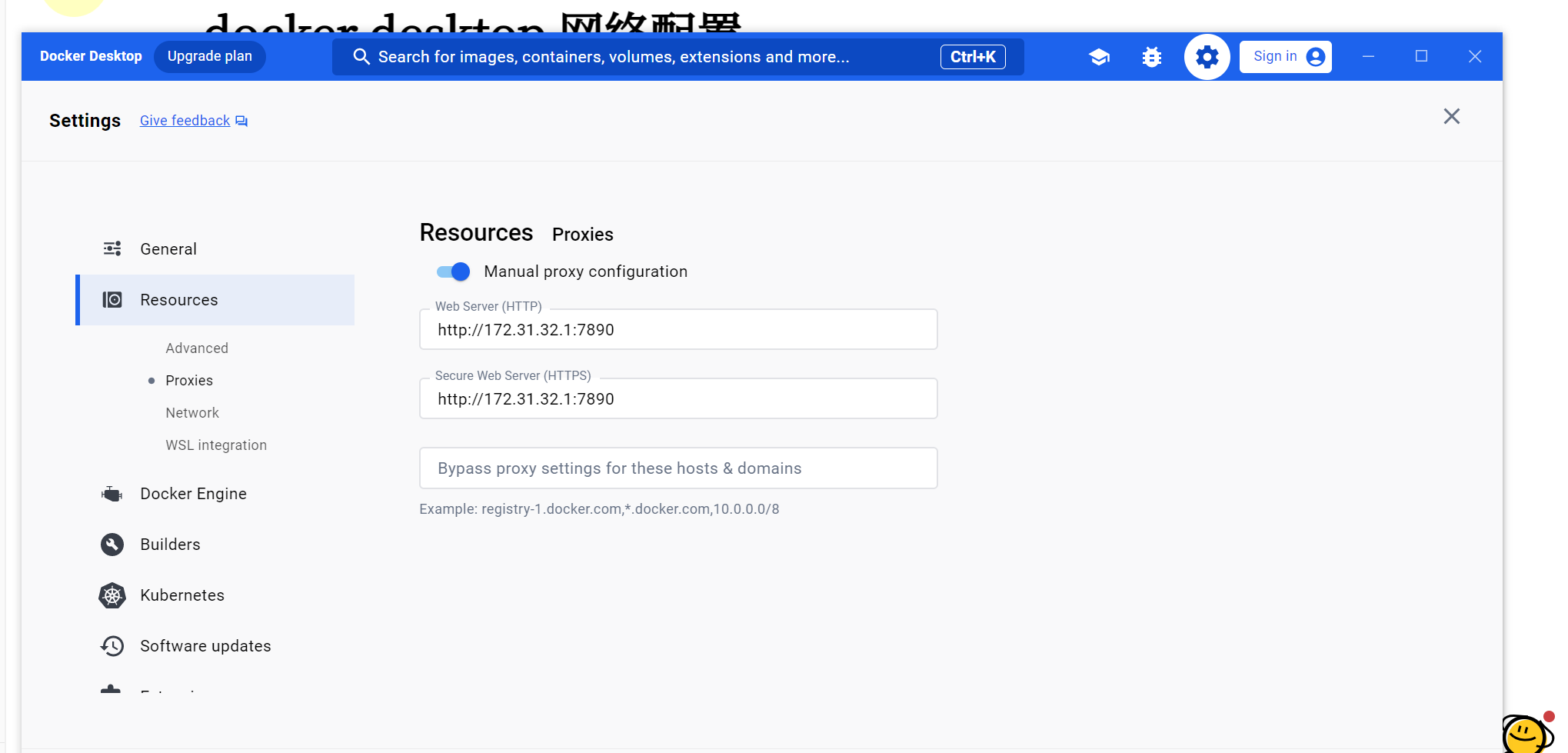1568x753 pixels.
Task: Open the Advanced resources subsection
Action: point(197,348)
